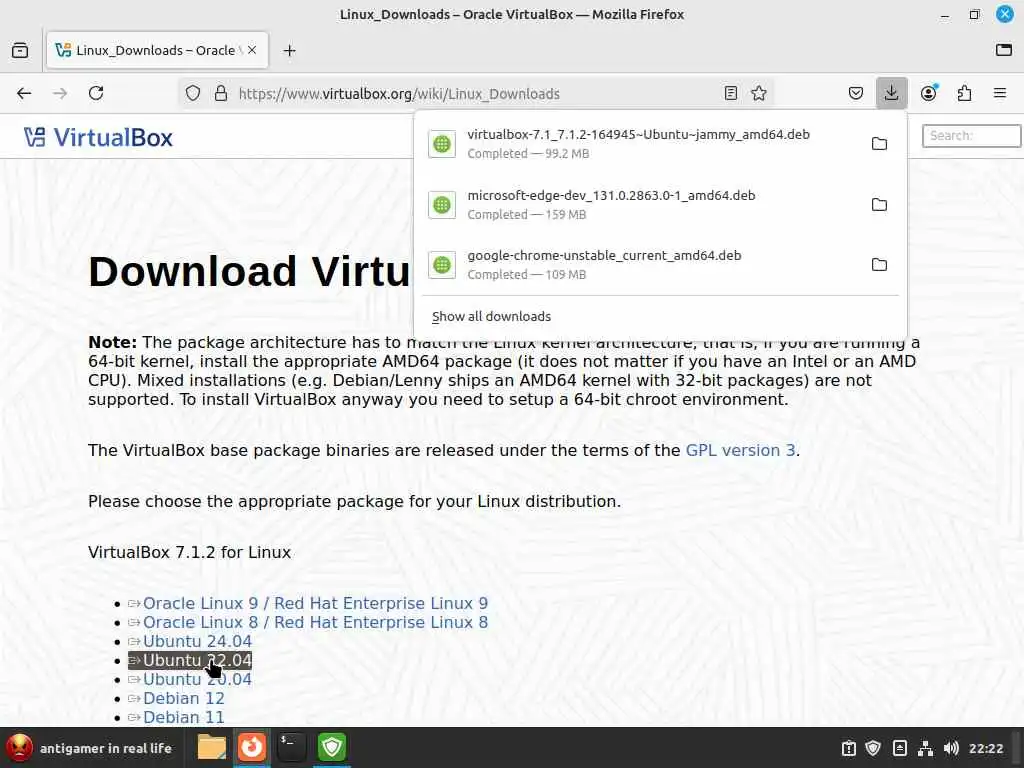Open the Extensions puzzle icon

tap(964, 93)
